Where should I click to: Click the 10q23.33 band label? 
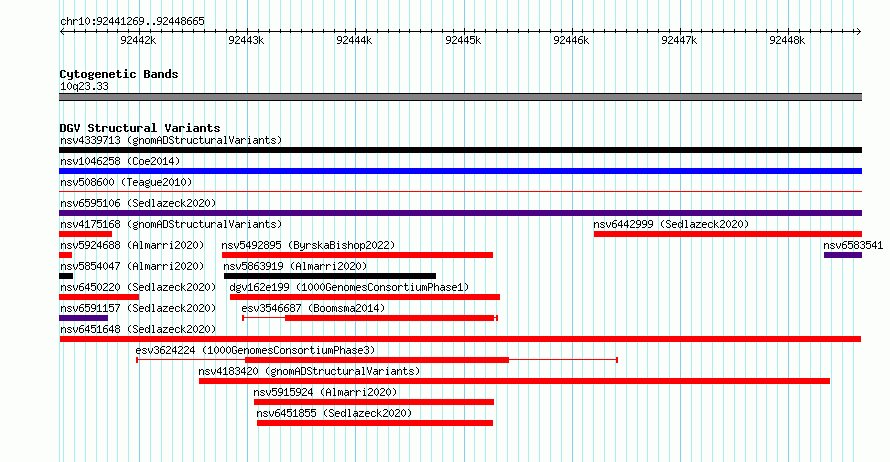coord(84,86)
